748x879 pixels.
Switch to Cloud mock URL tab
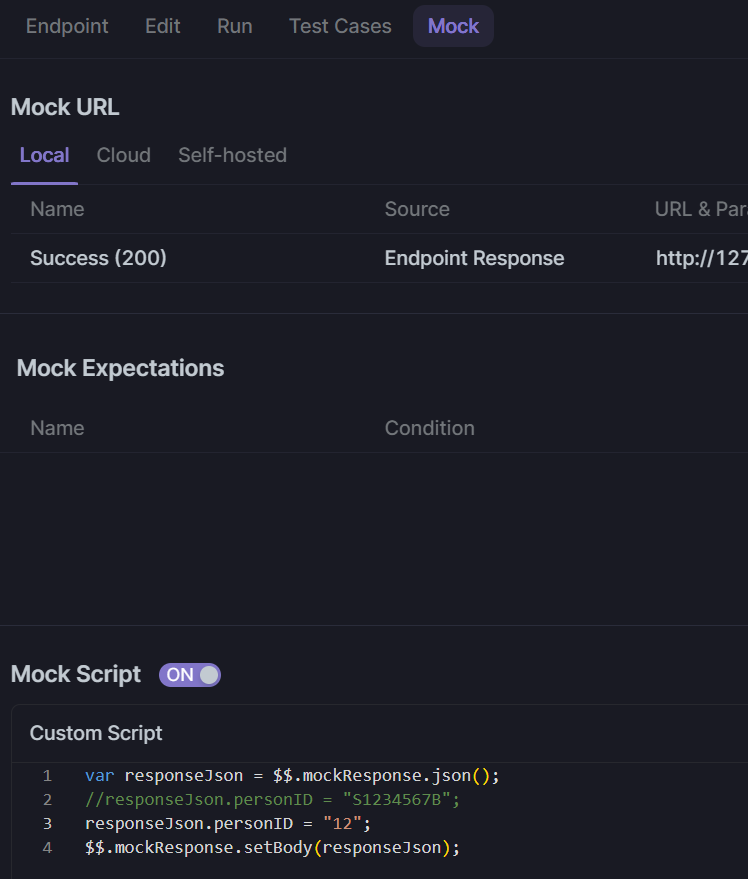point(124,155)
